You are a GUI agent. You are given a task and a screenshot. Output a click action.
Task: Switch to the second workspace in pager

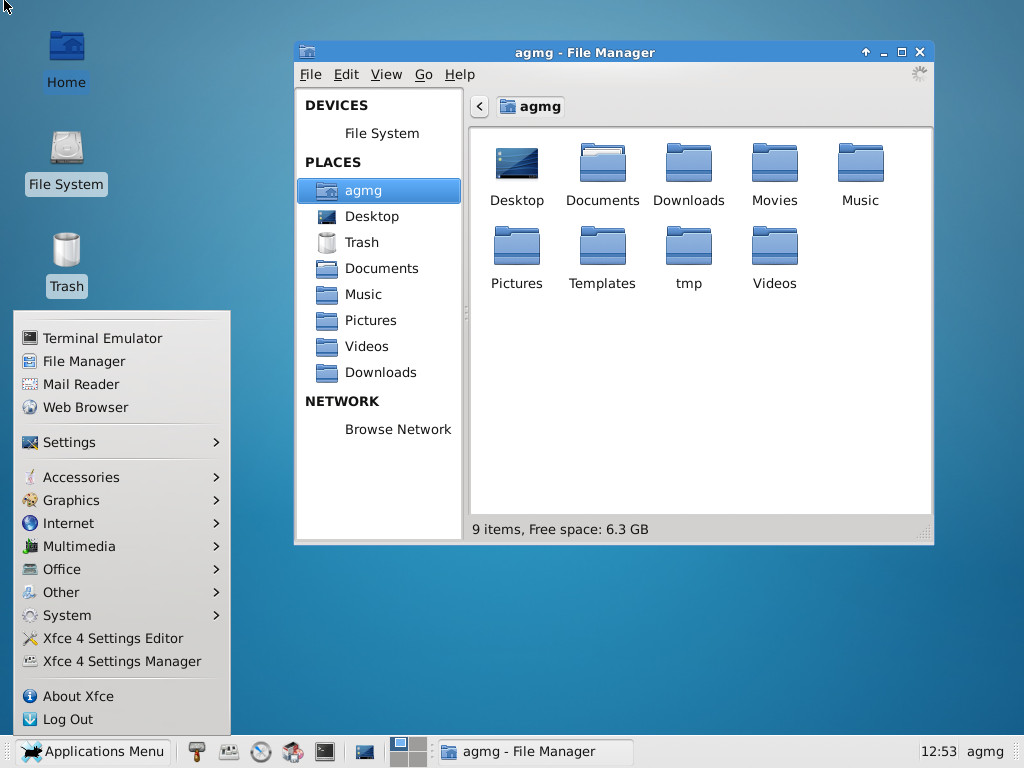(x=418, y=744)
